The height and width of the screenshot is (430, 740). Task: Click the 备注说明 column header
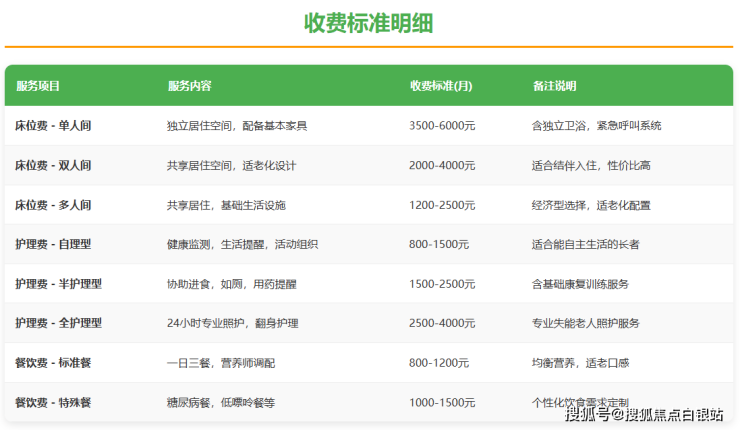(554, 86)
